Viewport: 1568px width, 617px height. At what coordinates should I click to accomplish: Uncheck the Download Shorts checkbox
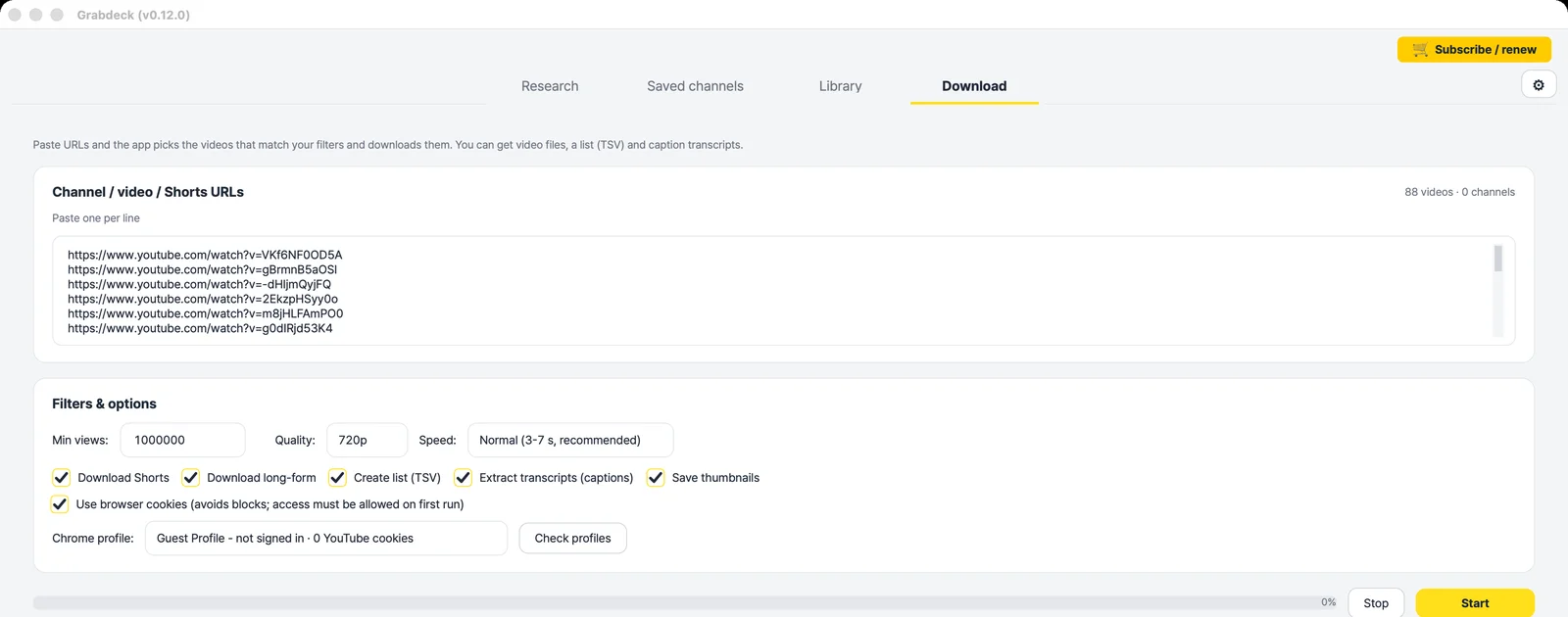tap(61, 478)
